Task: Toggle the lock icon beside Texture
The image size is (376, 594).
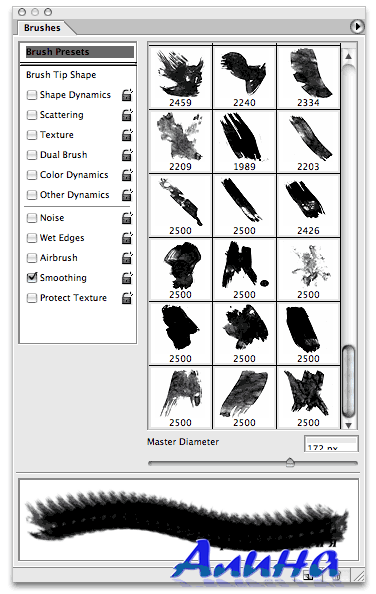Action: pyautogui.click(x=127, y=135)
